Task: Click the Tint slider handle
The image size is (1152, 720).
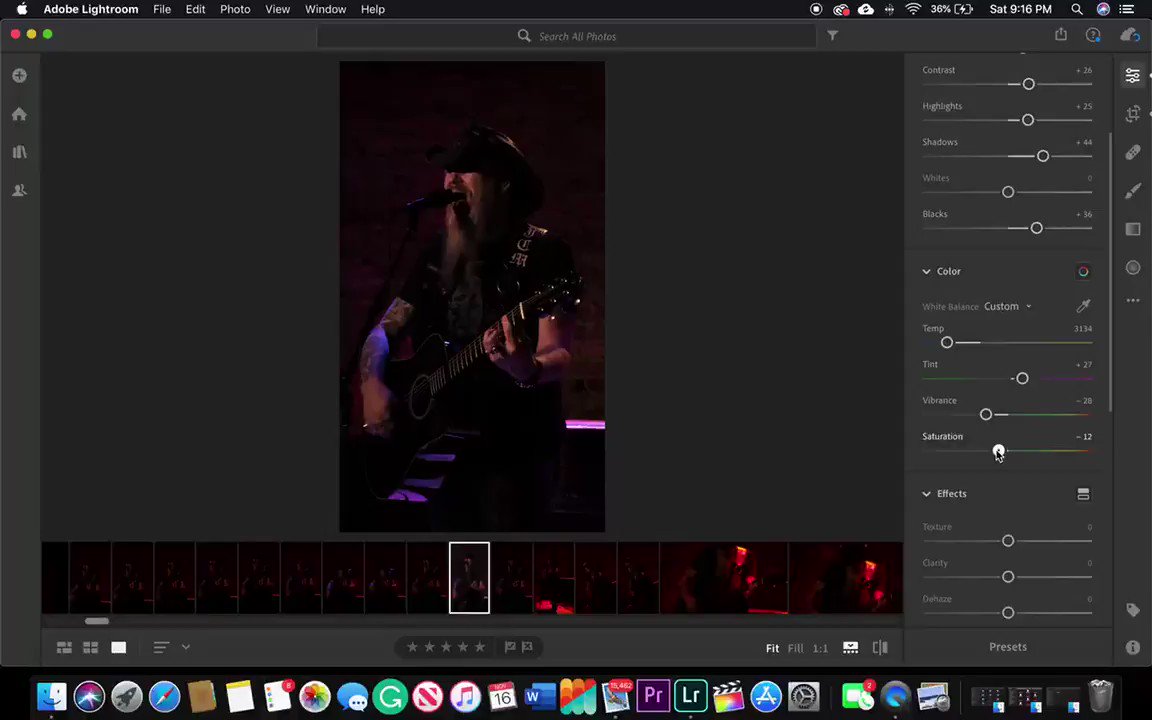Action: pyautogui.click(x=1022, y=378)
